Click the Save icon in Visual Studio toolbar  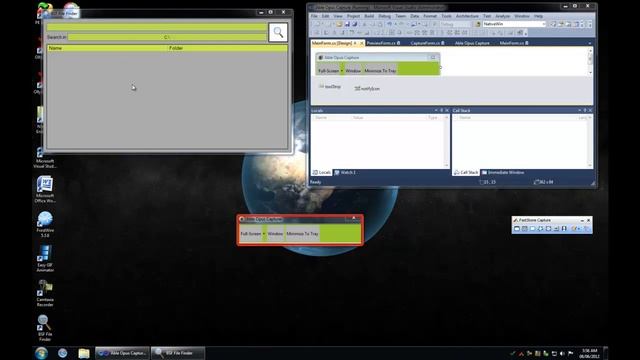[347, 24]
